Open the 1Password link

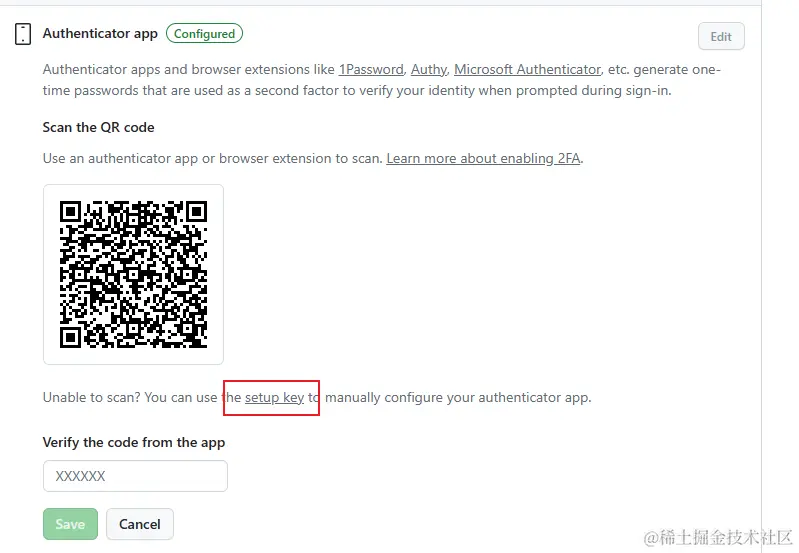tap(371, 70)
